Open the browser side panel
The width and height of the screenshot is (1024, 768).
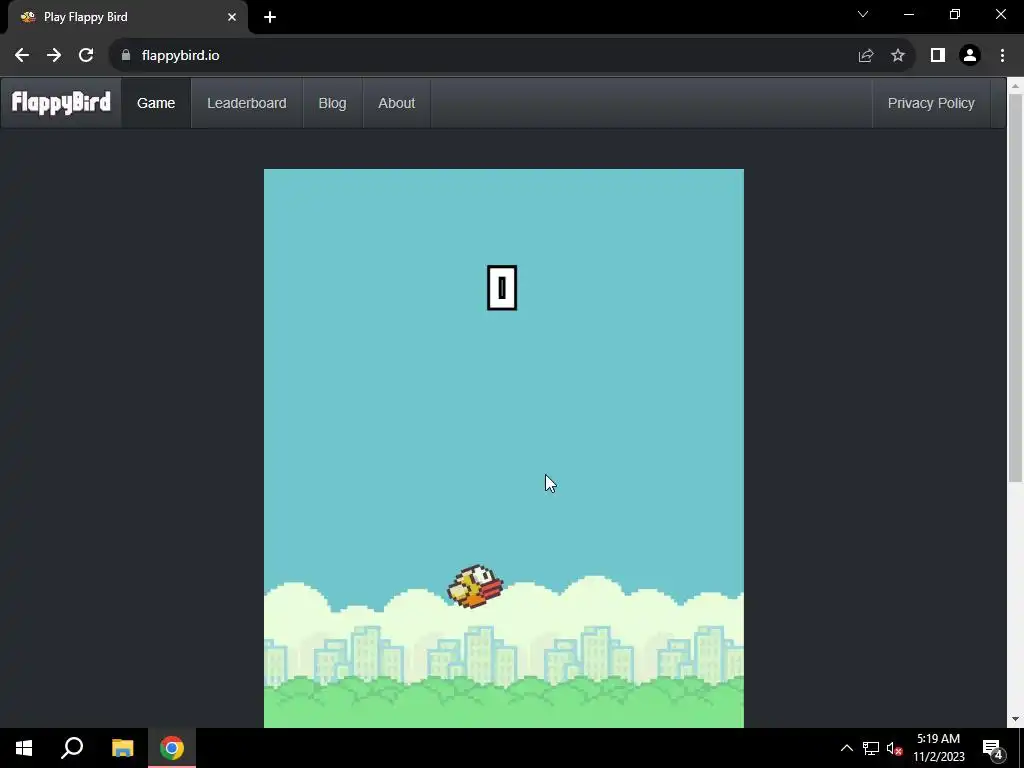[x=938, y=56]
